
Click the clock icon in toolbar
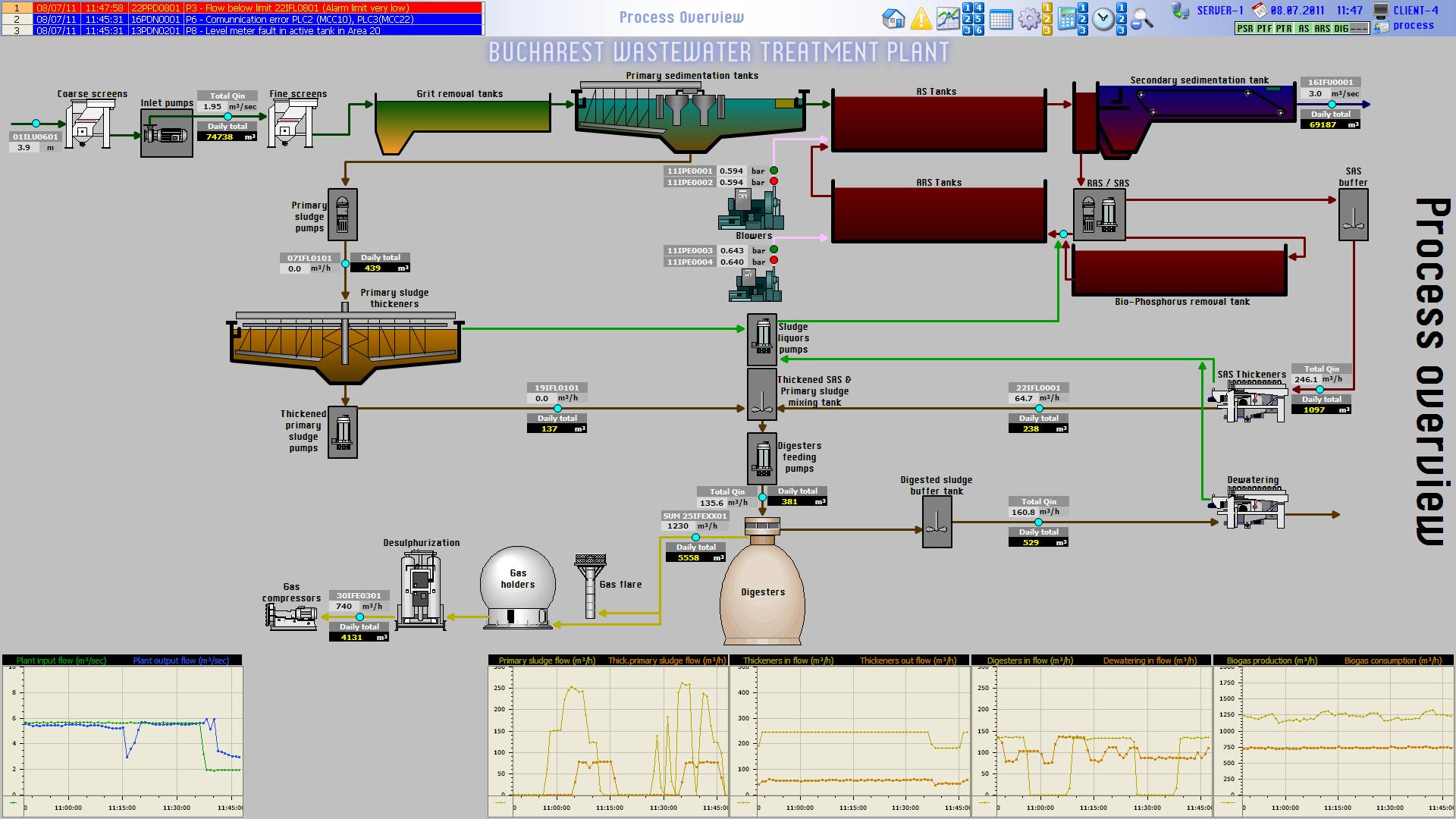coord(1103,19)
